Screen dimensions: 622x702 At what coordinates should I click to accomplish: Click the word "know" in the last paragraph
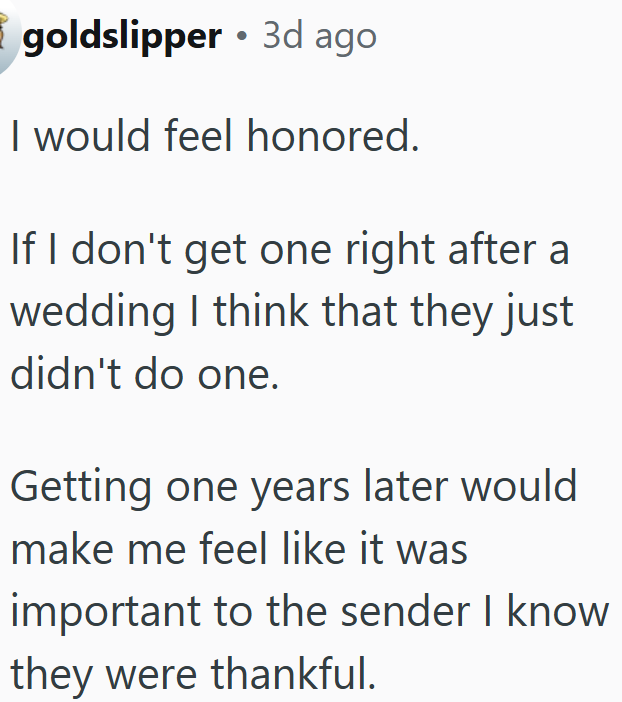tap(557, 611)
